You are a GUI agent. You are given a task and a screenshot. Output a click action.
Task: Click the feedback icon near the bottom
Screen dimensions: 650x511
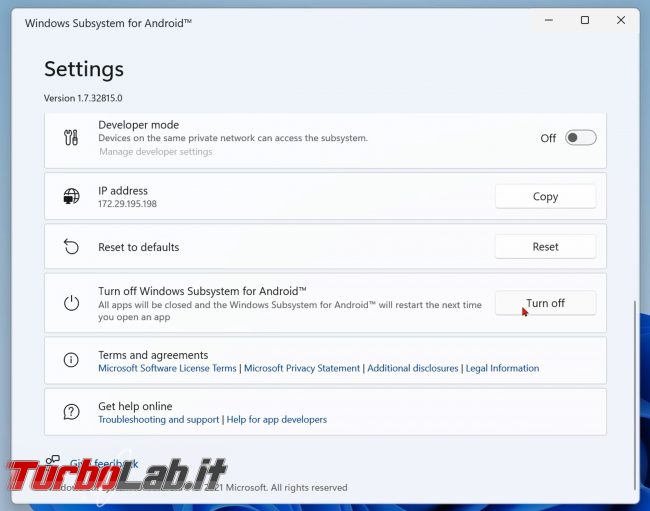coord(53,460)
